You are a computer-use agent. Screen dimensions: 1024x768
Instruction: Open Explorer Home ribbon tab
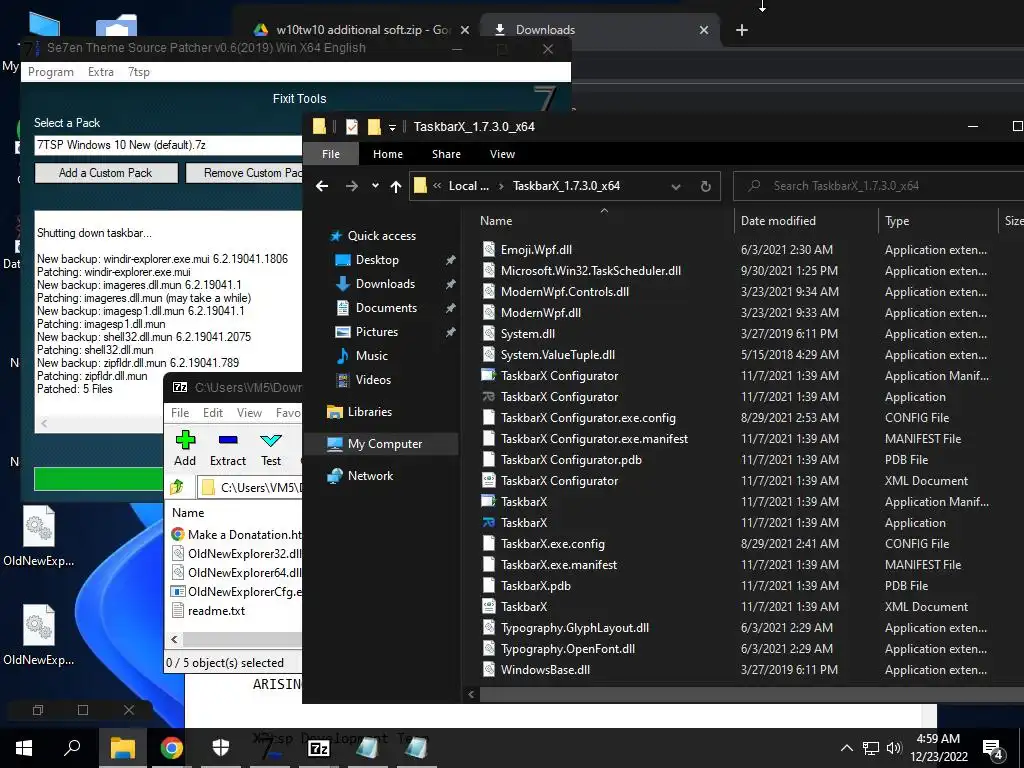pyautogui.click(x=388, y=154)
